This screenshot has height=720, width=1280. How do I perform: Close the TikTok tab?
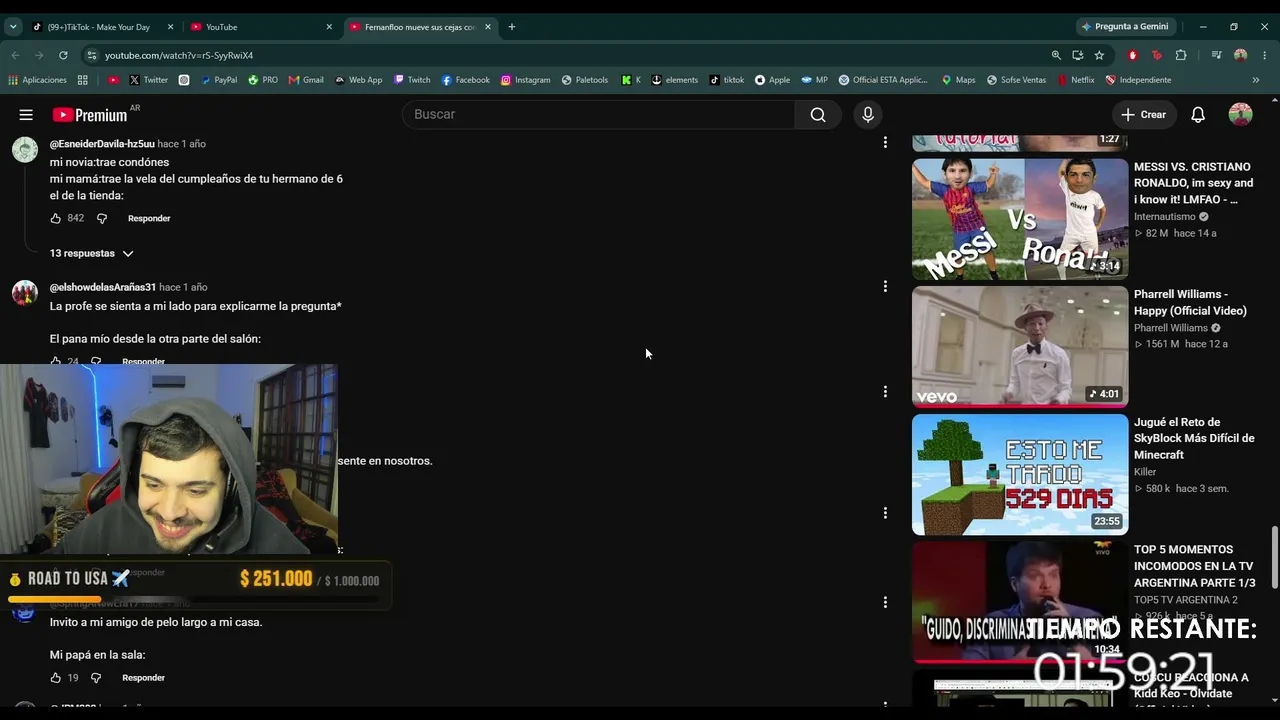pos(171,27)
